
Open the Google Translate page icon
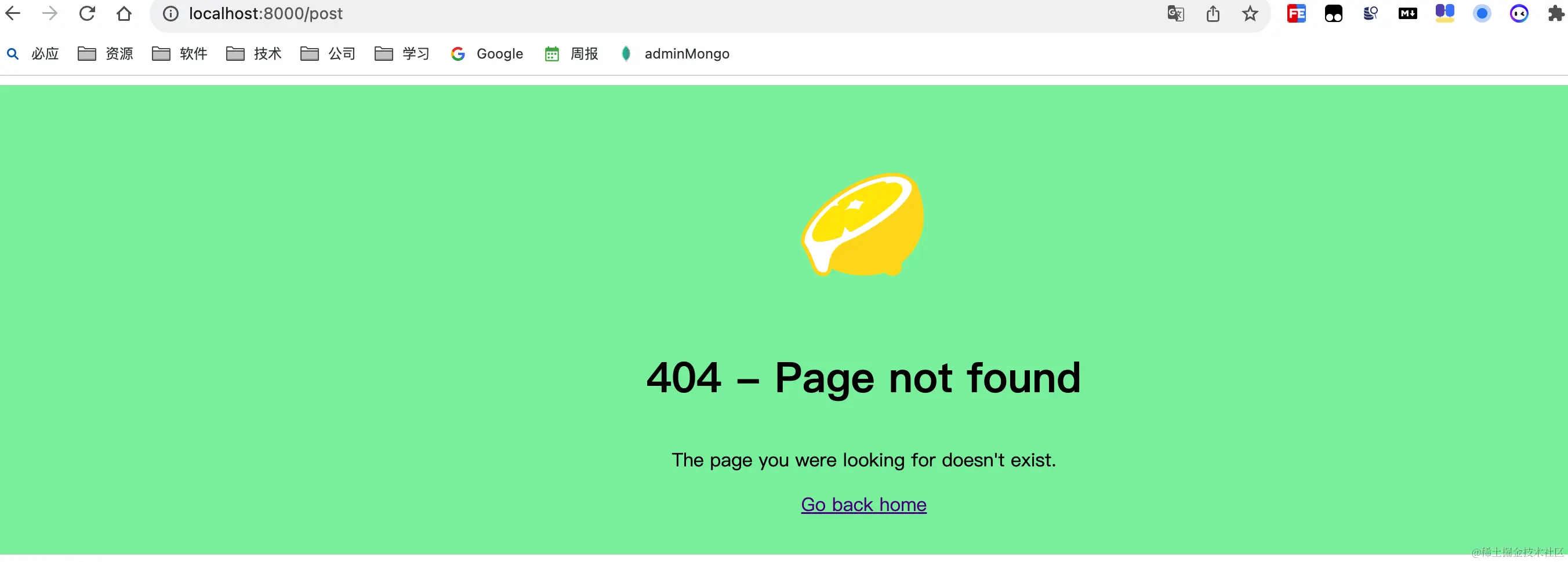coord(1175,13)
